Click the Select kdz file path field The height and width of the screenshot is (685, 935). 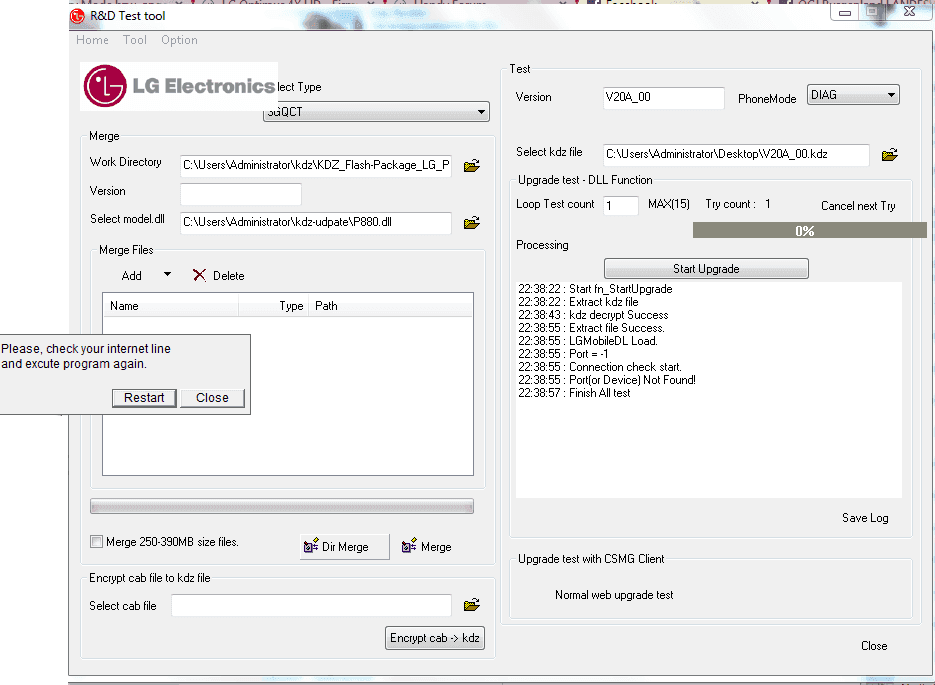click(x=736, y=154)
